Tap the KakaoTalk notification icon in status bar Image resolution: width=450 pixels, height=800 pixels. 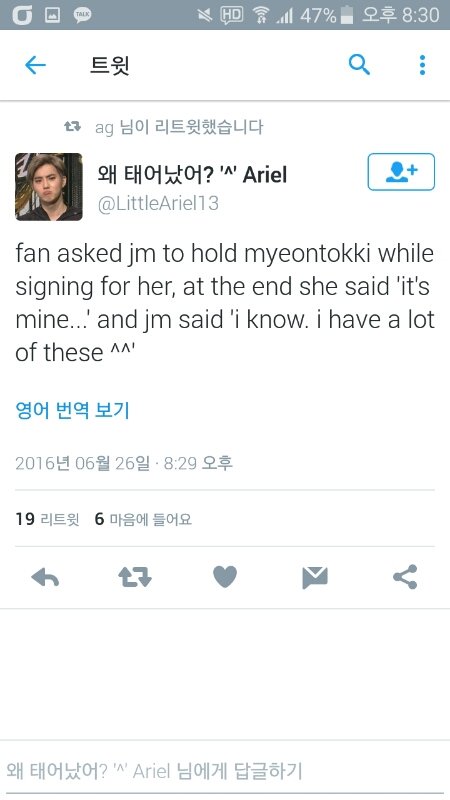point(82,15)
